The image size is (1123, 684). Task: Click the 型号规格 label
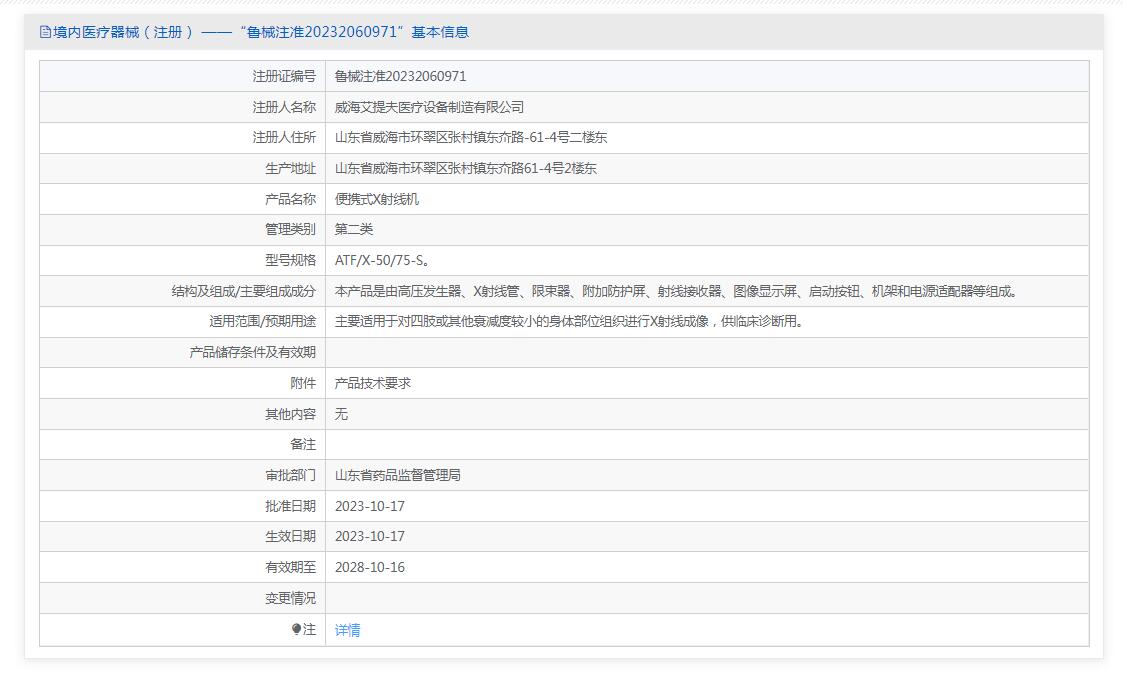[x=290, y=260]
